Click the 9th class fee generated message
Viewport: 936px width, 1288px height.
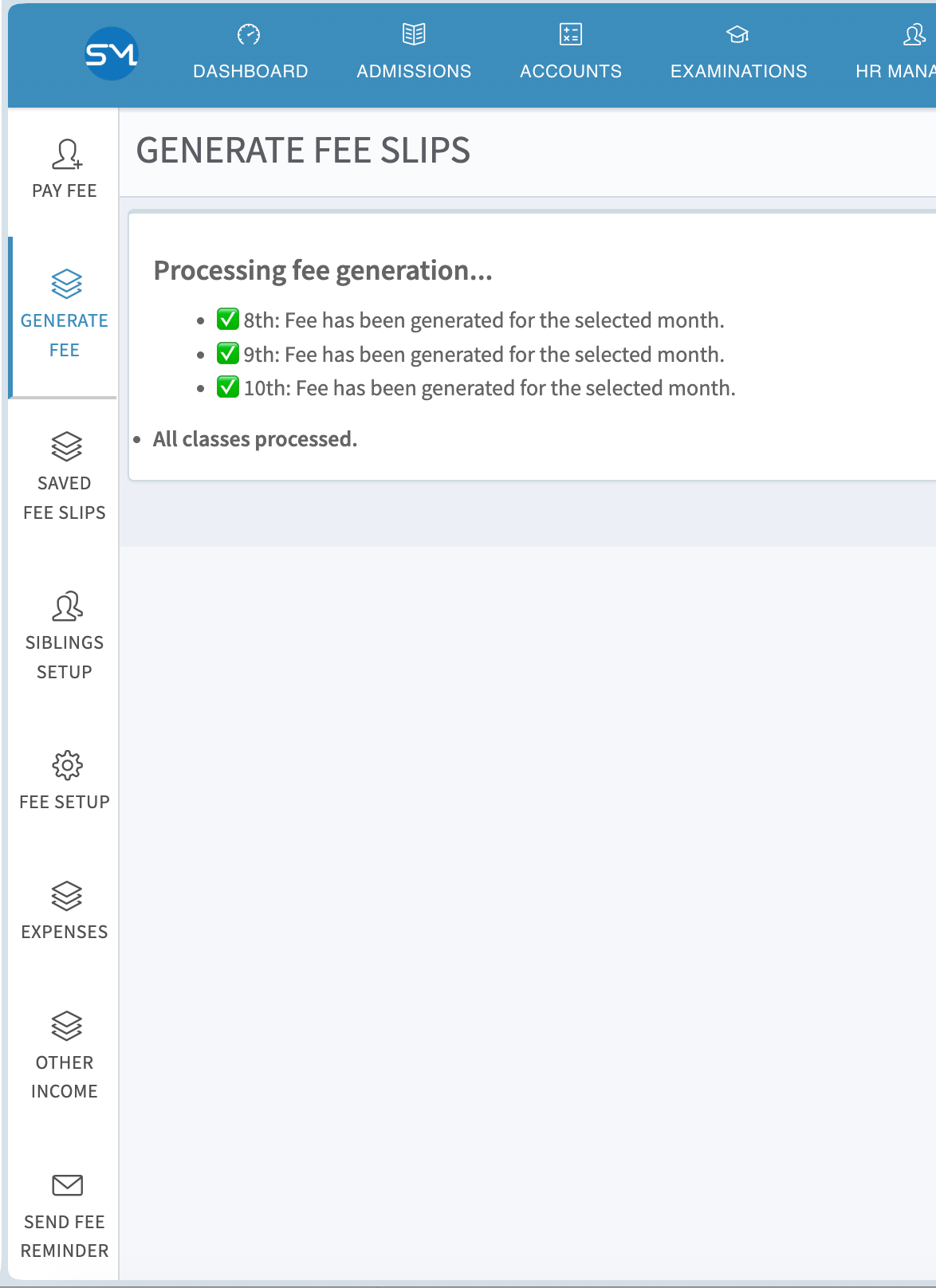pyautogui.click(x=484, y=354)
